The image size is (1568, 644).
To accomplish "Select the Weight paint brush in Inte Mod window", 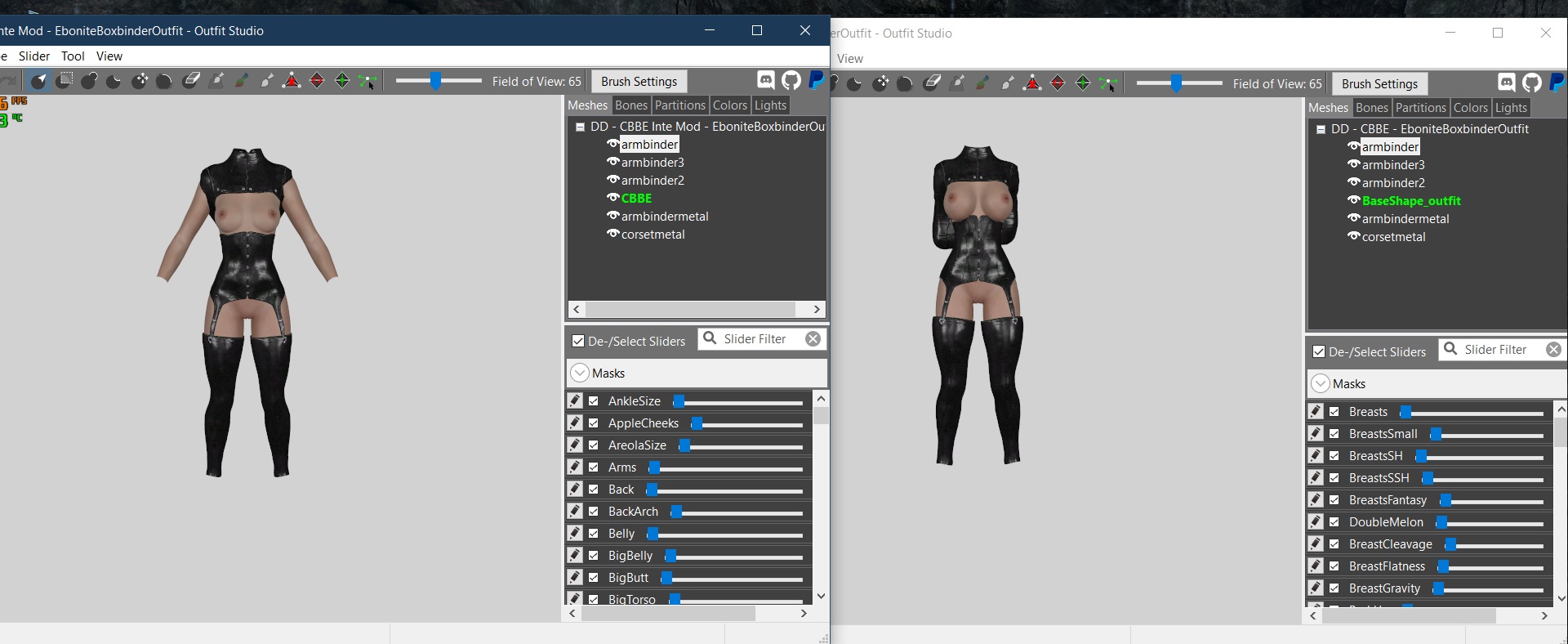I will (x=217, y=80).
